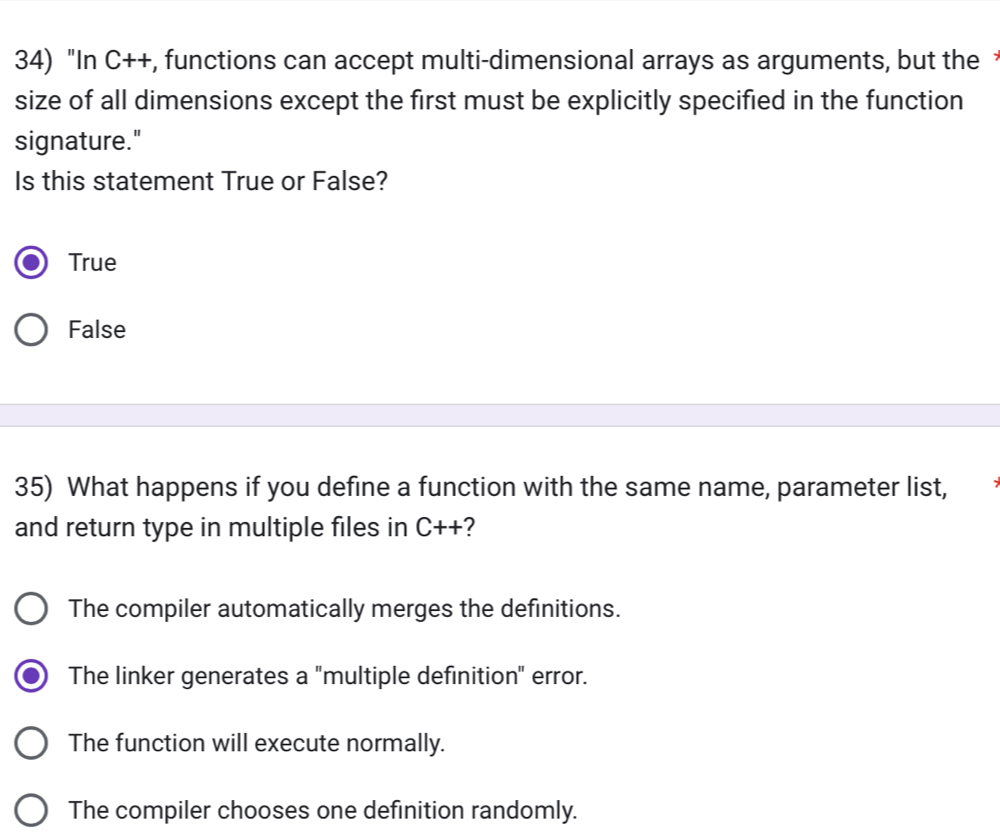Click the executes normally answer label text
The width and height of the screenshot is (1000, 840).
pyautogui.click(x=255, y=742)
